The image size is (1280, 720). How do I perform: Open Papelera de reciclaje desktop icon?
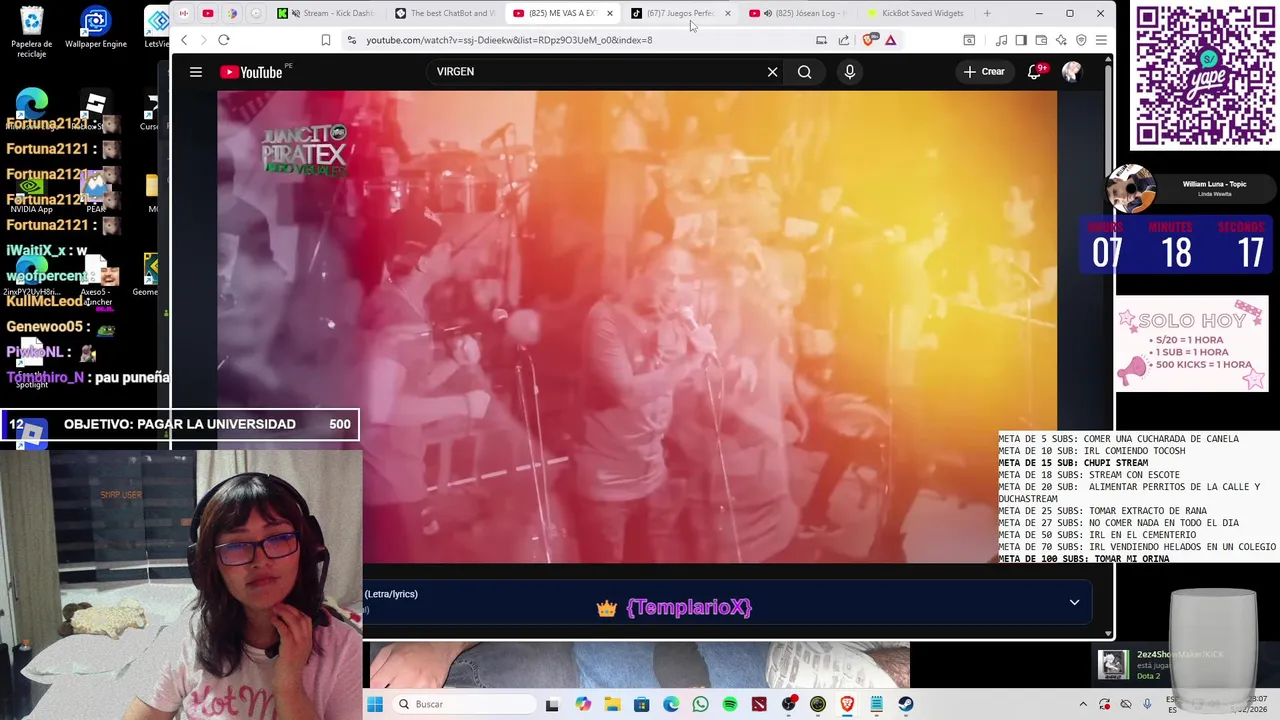32,32
